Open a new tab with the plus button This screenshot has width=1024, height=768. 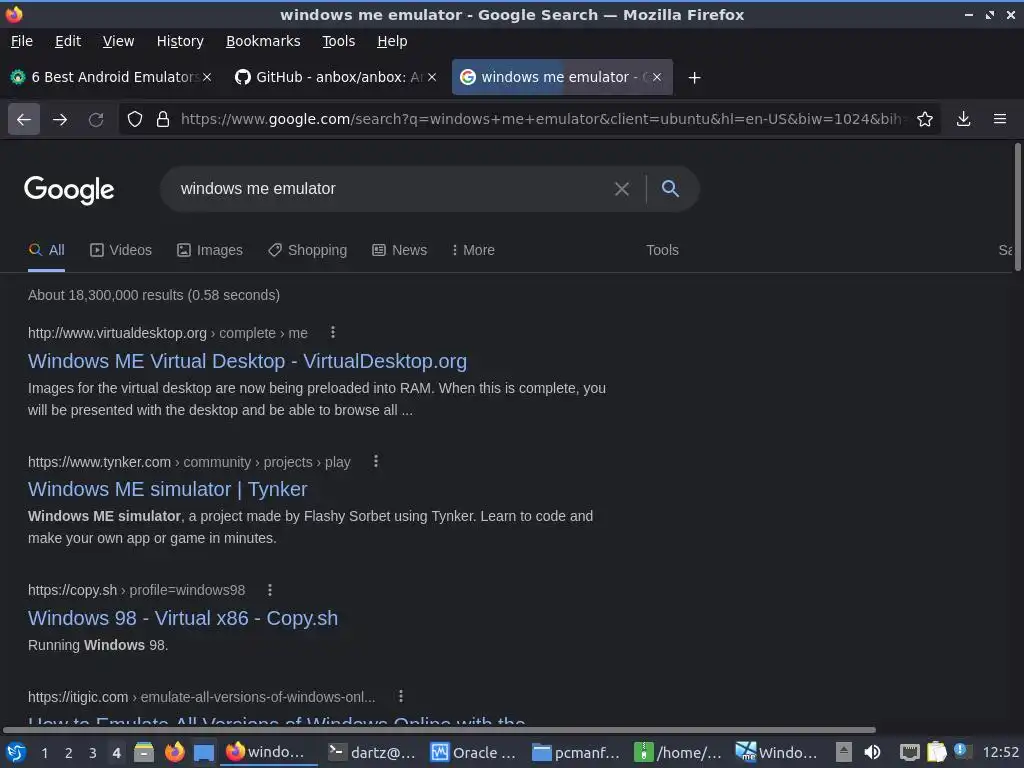click(694, 78)
